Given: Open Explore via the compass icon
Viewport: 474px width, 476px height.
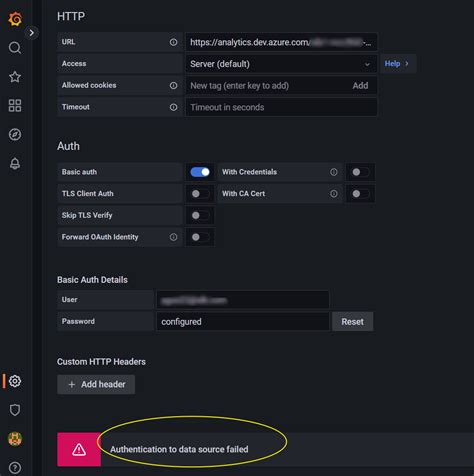Looking at the screenshot, I should [15, 135].
